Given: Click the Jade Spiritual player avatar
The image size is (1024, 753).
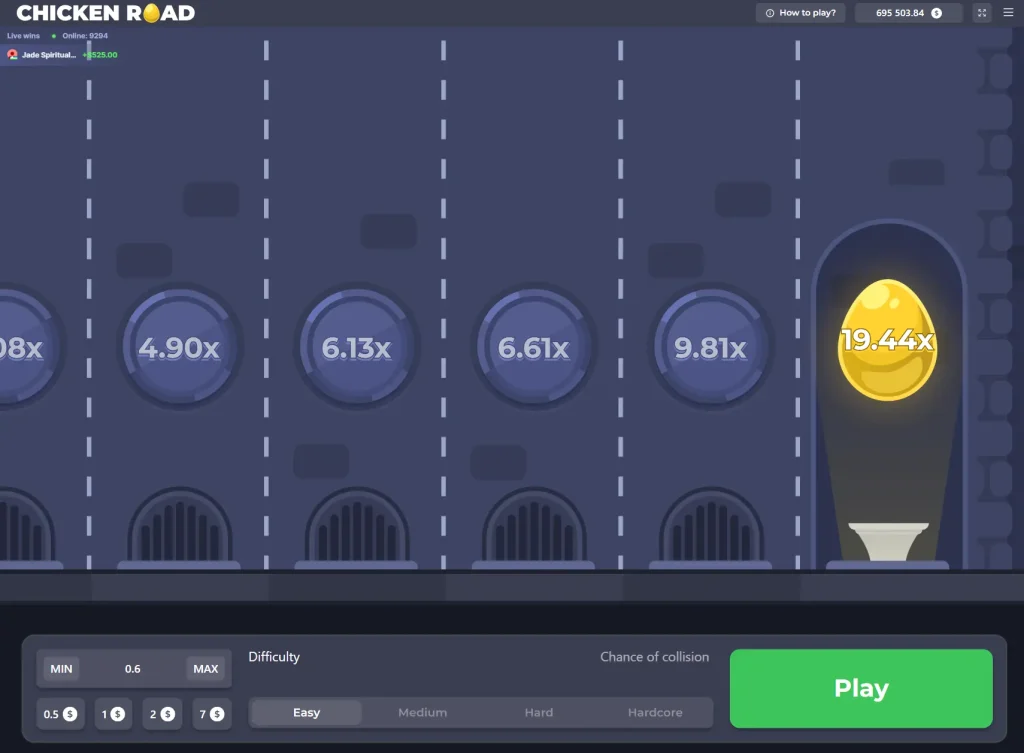Looking at the screenshot, I should [x=12, y=55].
